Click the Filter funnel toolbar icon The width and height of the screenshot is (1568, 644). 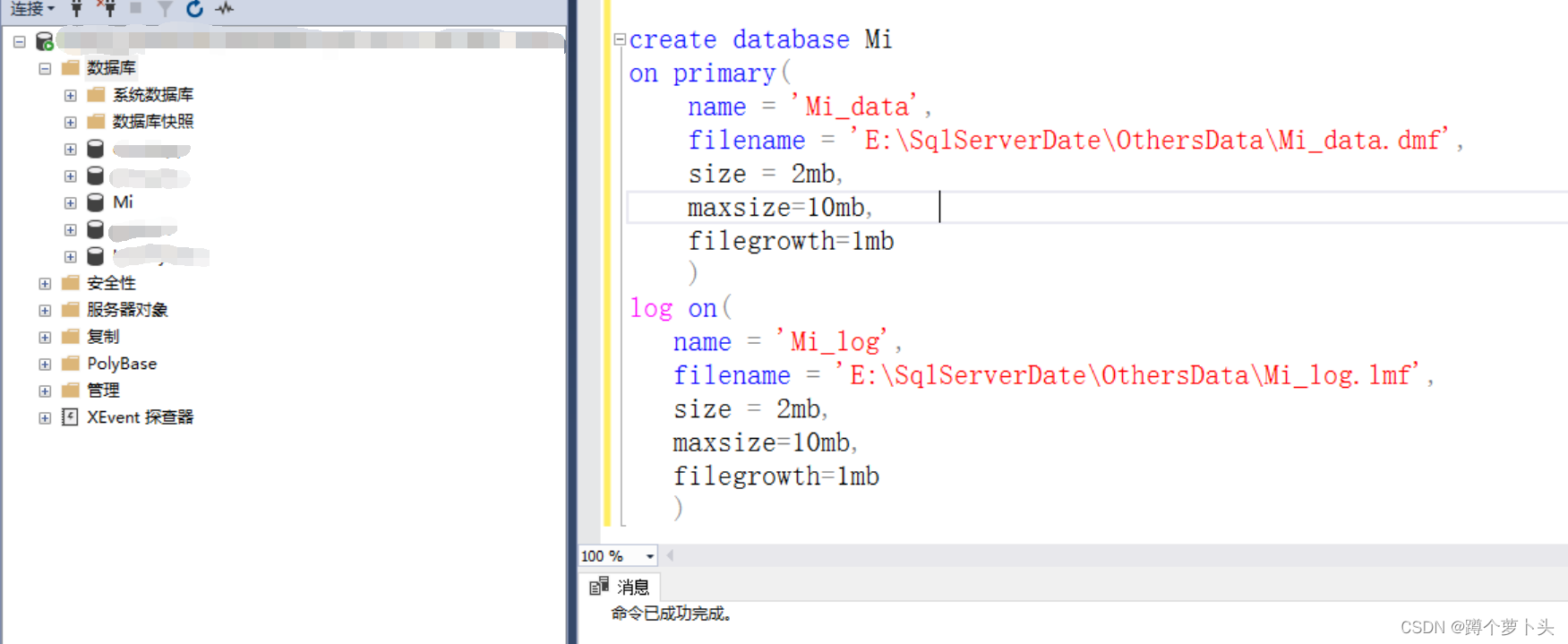(x=165, y=8)
